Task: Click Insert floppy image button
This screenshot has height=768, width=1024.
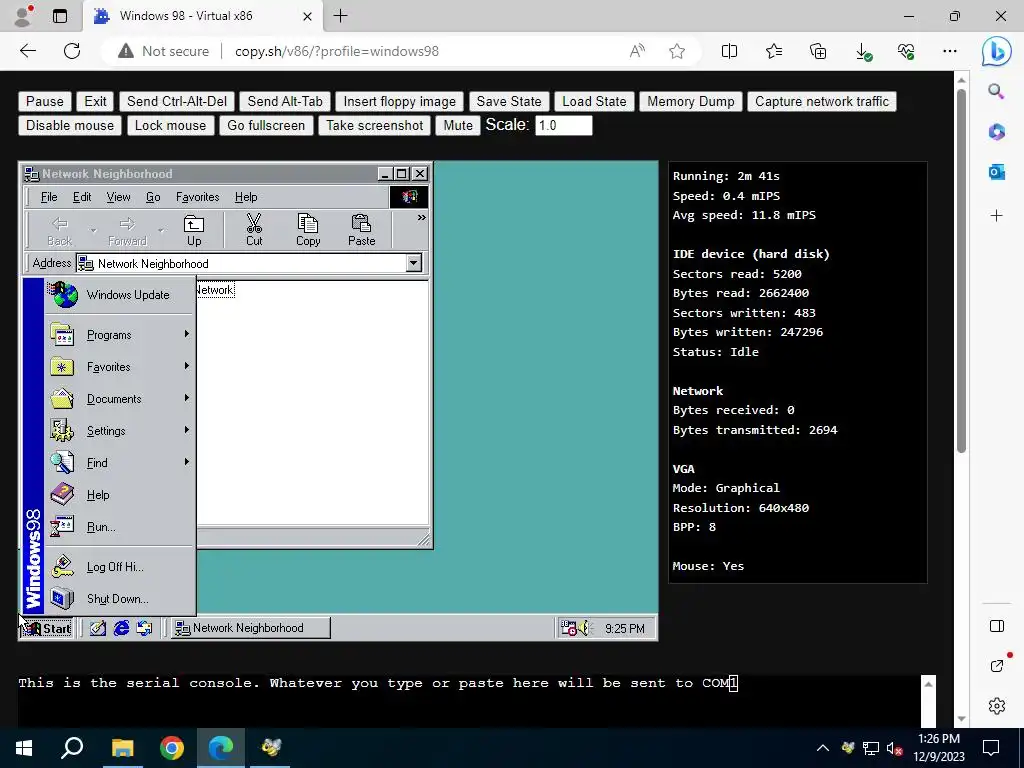Action: click(400, 101)
